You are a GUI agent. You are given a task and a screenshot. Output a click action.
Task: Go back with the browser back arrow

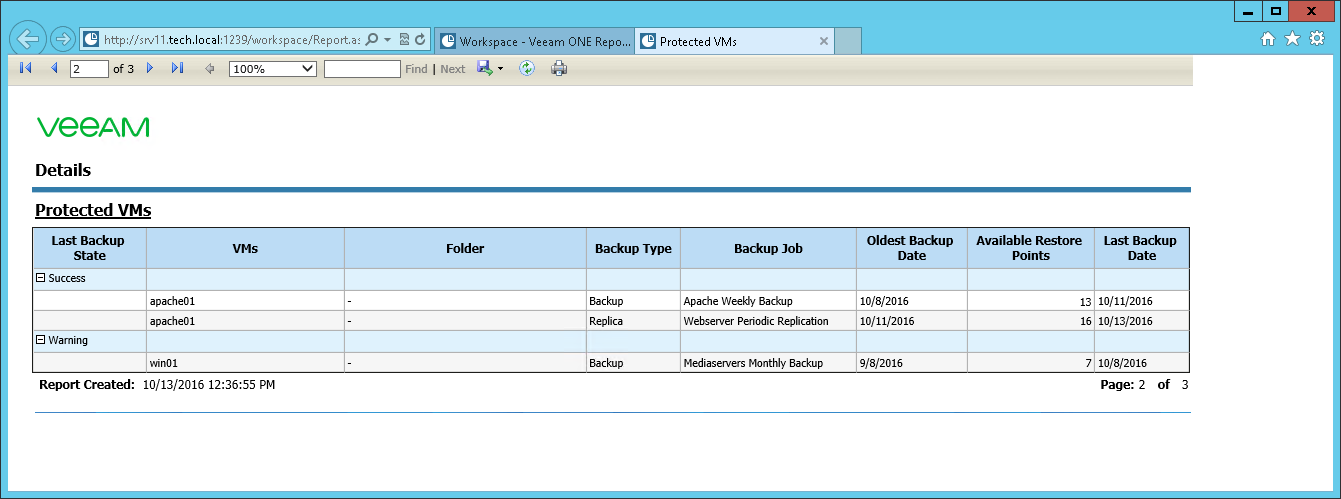tap(28, 39)
